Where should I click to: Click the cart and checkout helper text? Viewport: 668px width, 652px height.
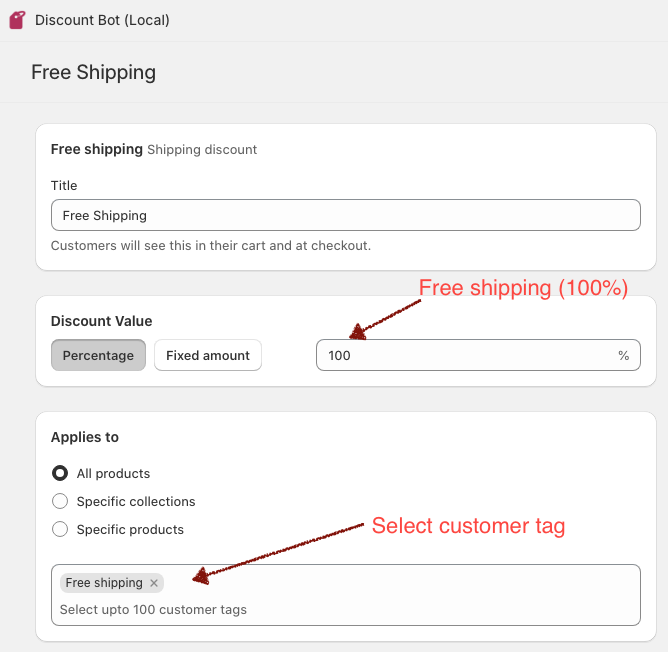[x=210, y=245]
